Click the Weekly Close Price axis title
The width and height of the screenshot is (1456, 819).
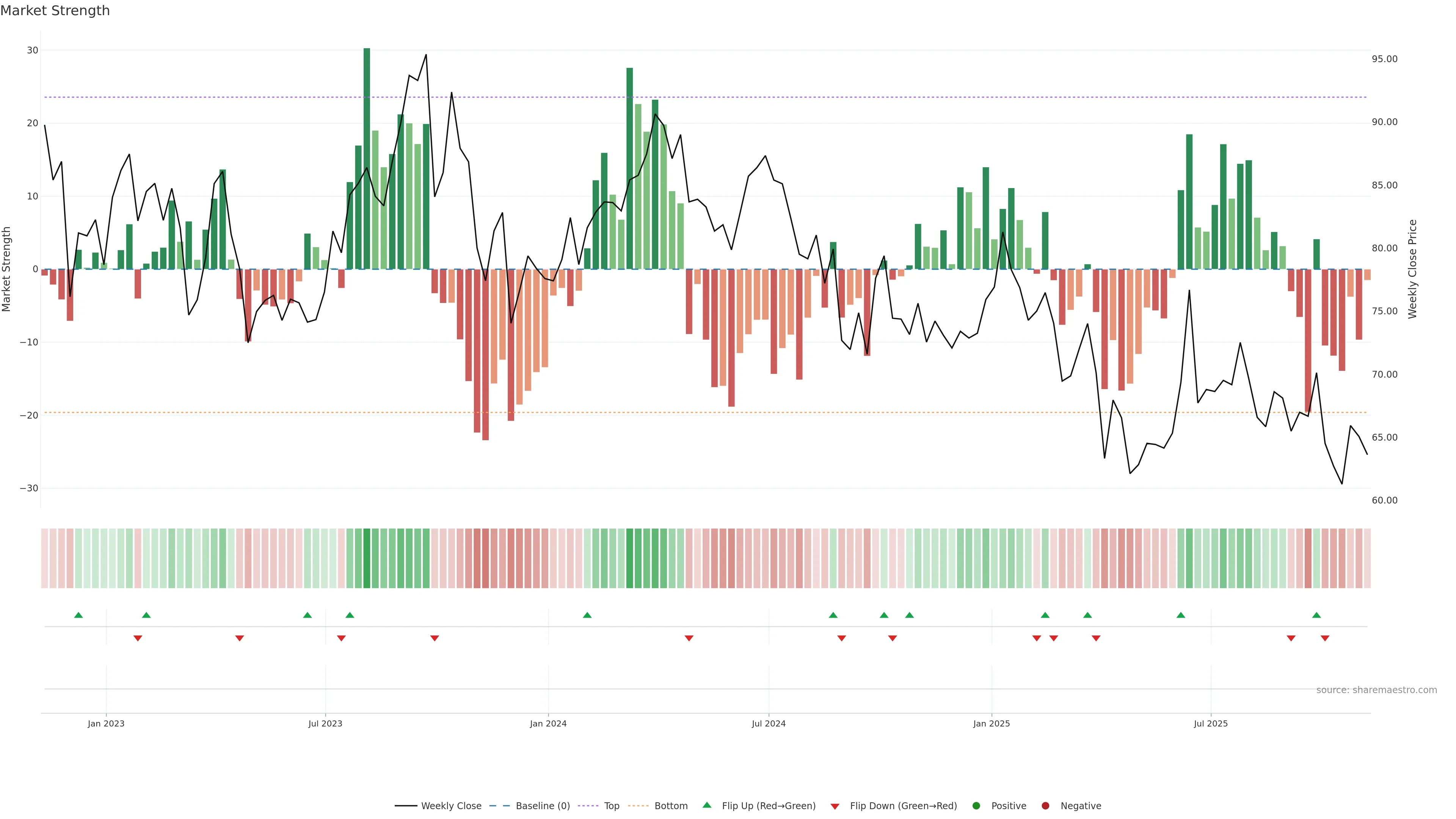coord(1412,269)
